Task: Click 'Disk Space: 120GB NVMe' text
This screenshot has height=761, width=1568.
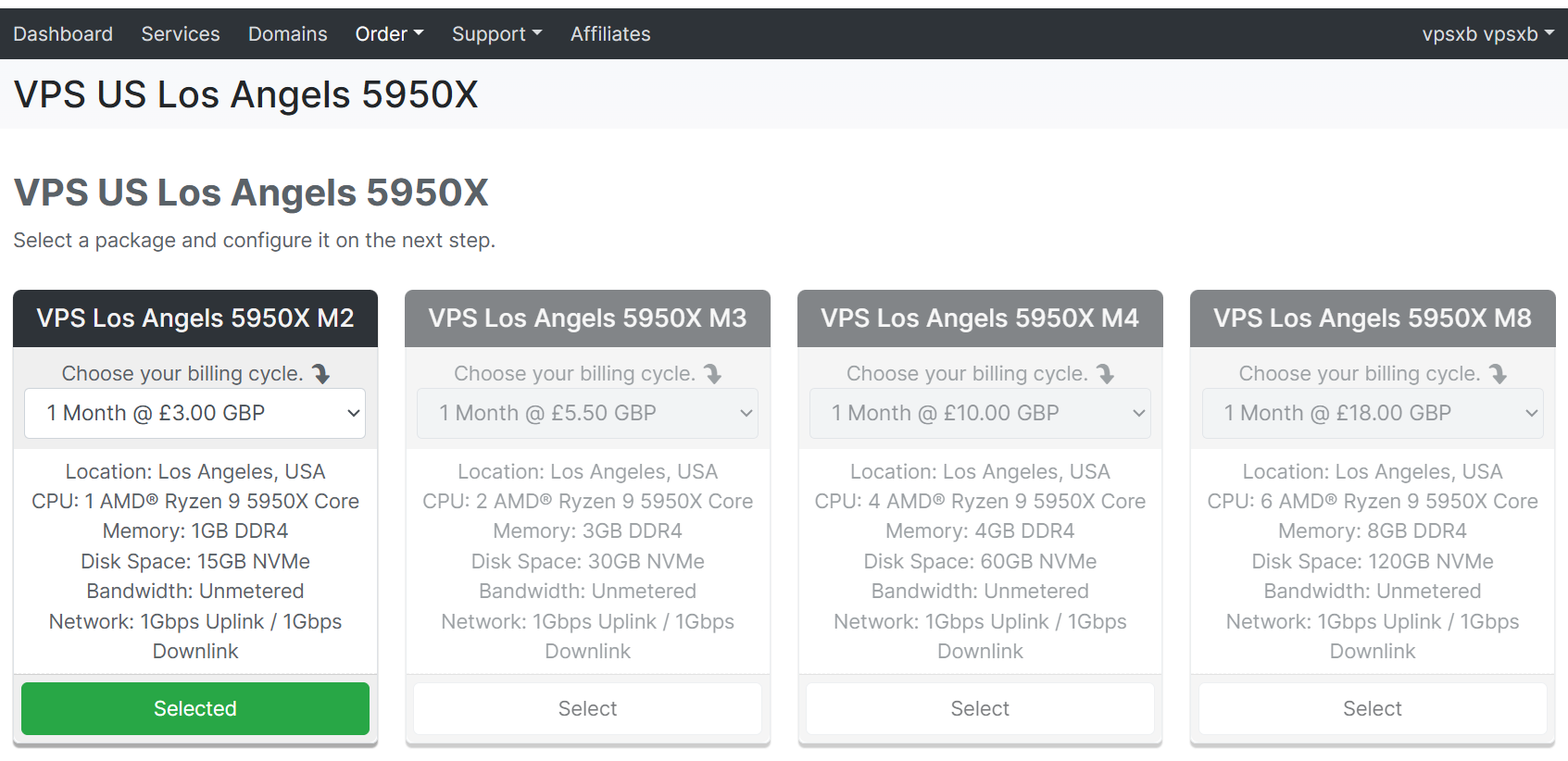Action: 1373,561
